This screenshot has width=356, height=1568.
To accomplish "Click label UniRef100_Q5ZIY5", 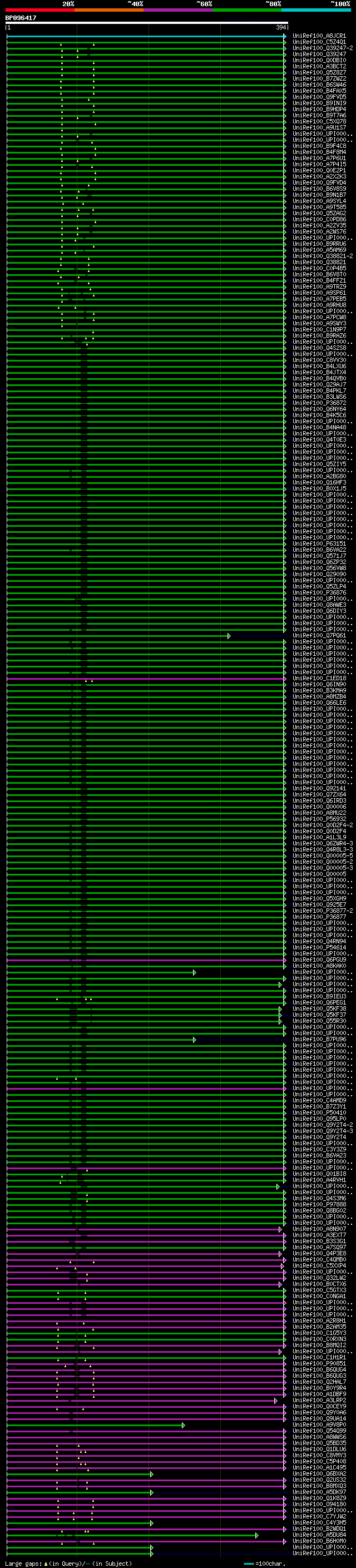I will click(x=319, y=464).
